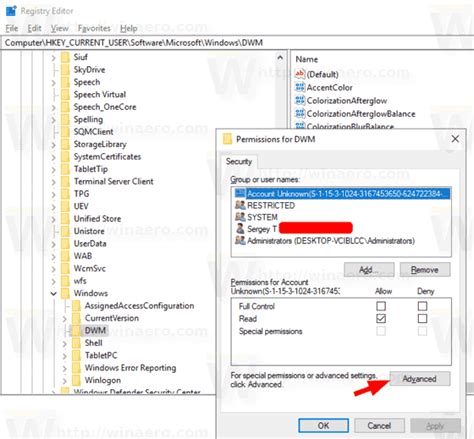
Task: Expand the TPG key
Action: 53,194
